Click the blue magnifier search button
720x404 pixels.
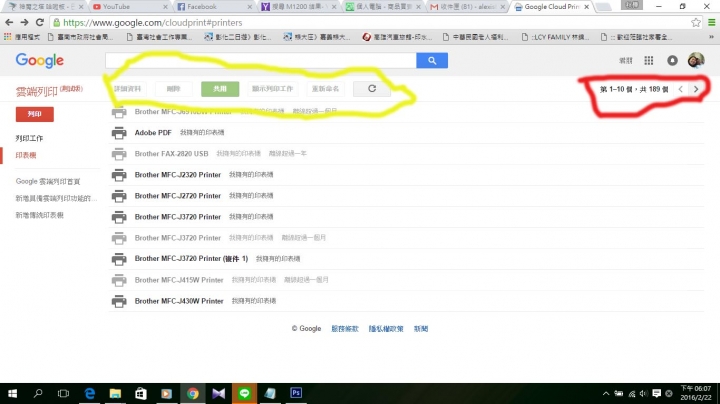pos(432,61)
